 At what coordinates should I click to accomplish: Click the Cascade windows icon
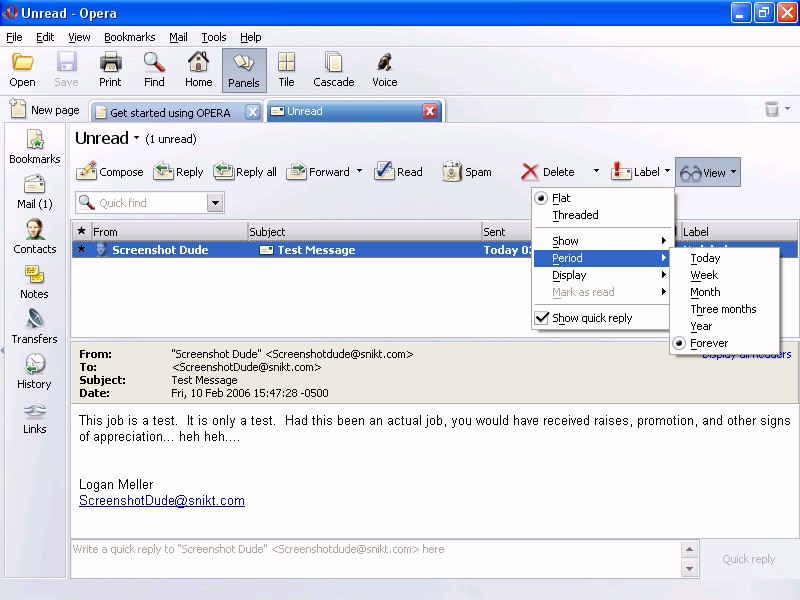[333, 70]
